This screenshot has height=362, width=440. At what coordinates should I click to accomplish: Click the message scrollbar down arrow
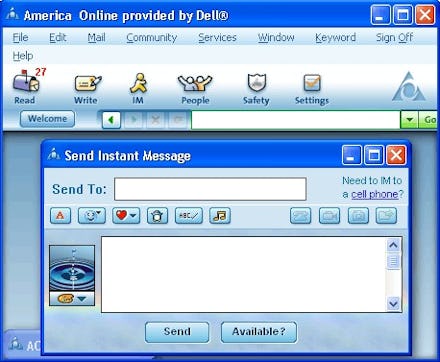[393, 303]
